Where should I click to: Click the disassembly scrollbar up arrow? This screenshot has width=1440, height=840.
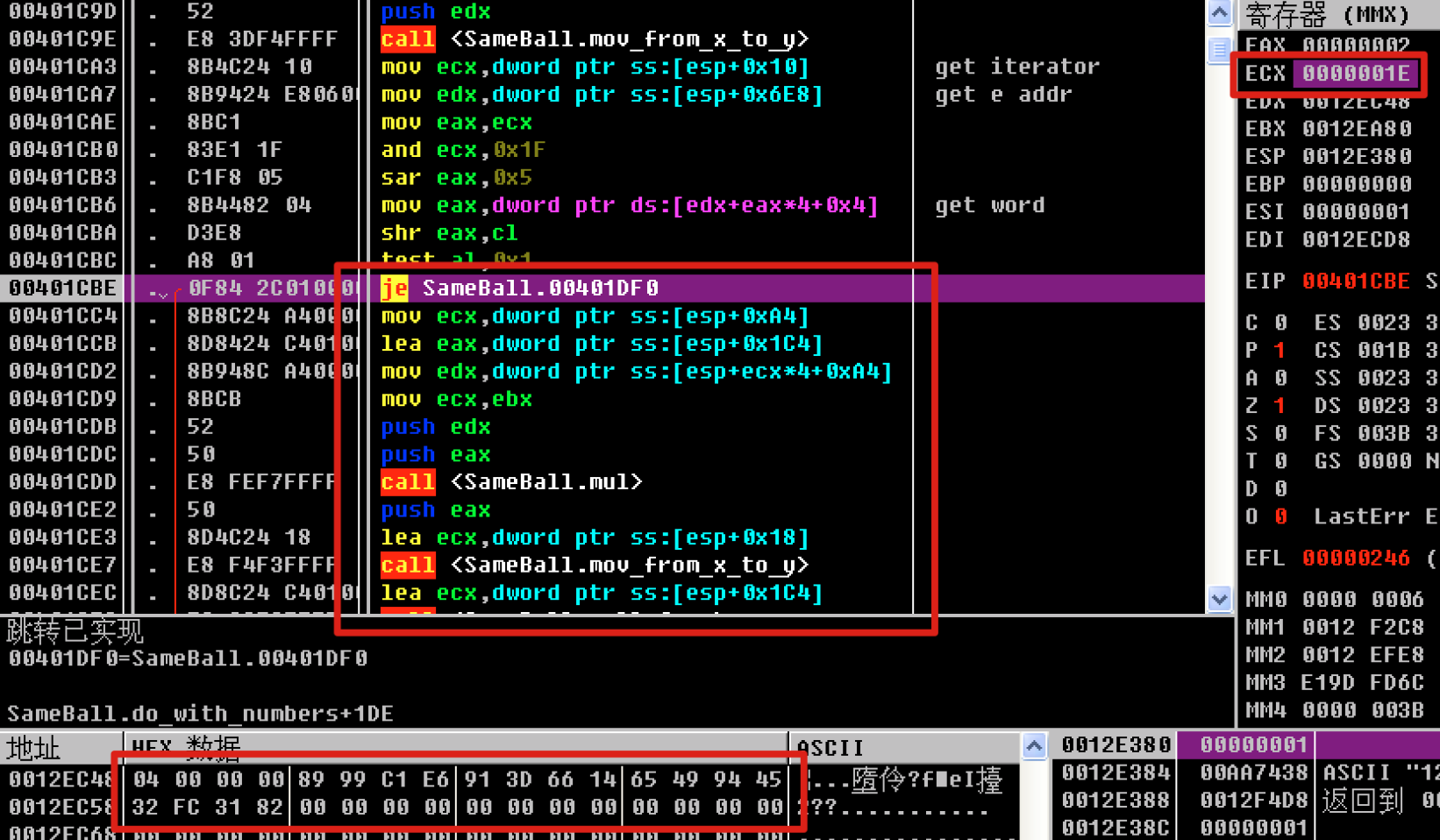pos(1219,12)
